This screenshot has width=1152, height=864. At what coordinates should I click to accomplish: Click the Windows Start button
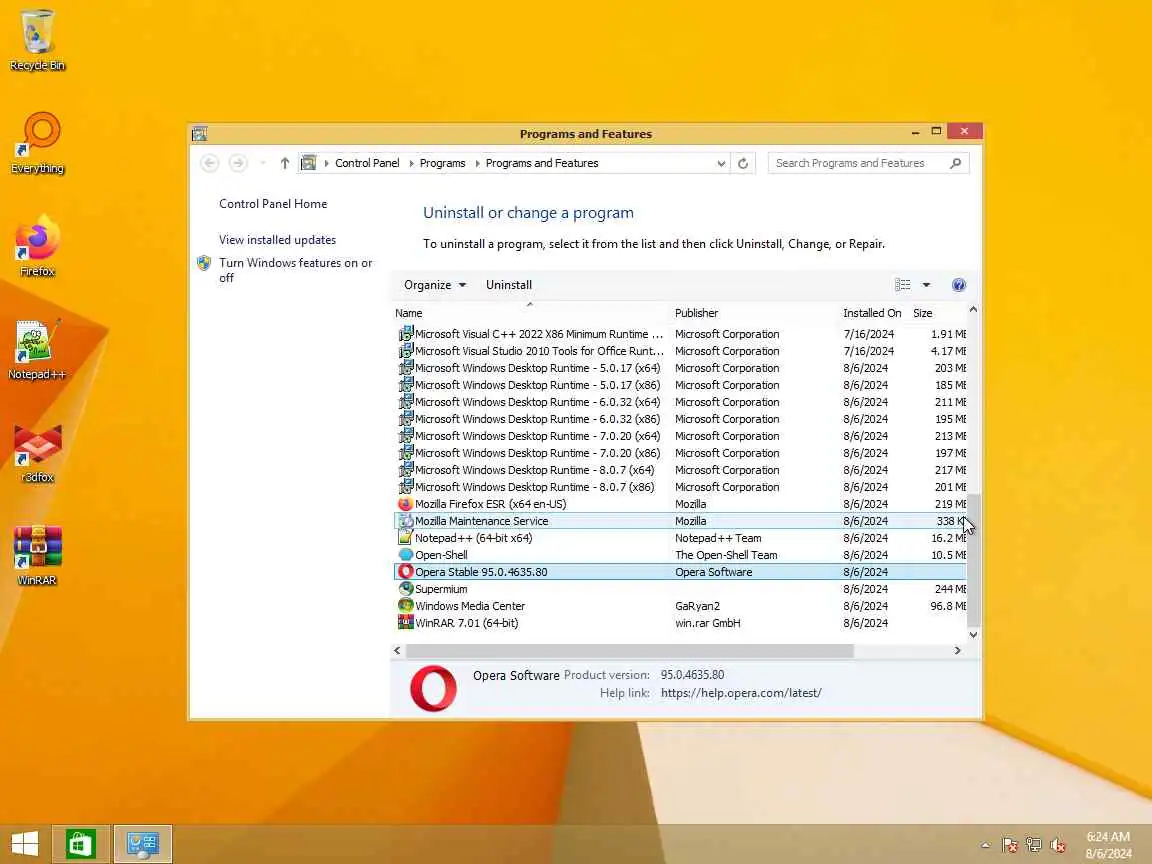(25, 843)
